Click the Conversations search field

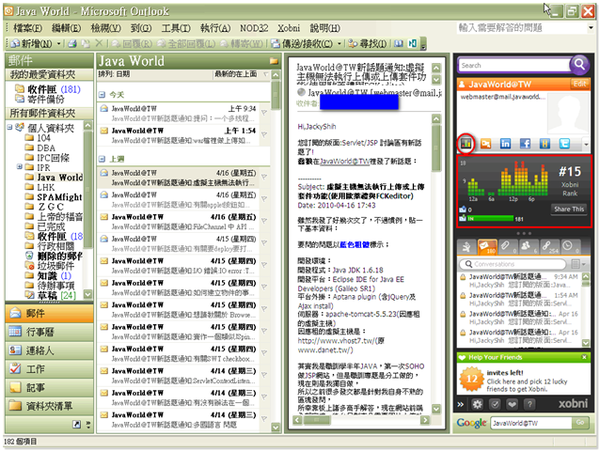513,264
